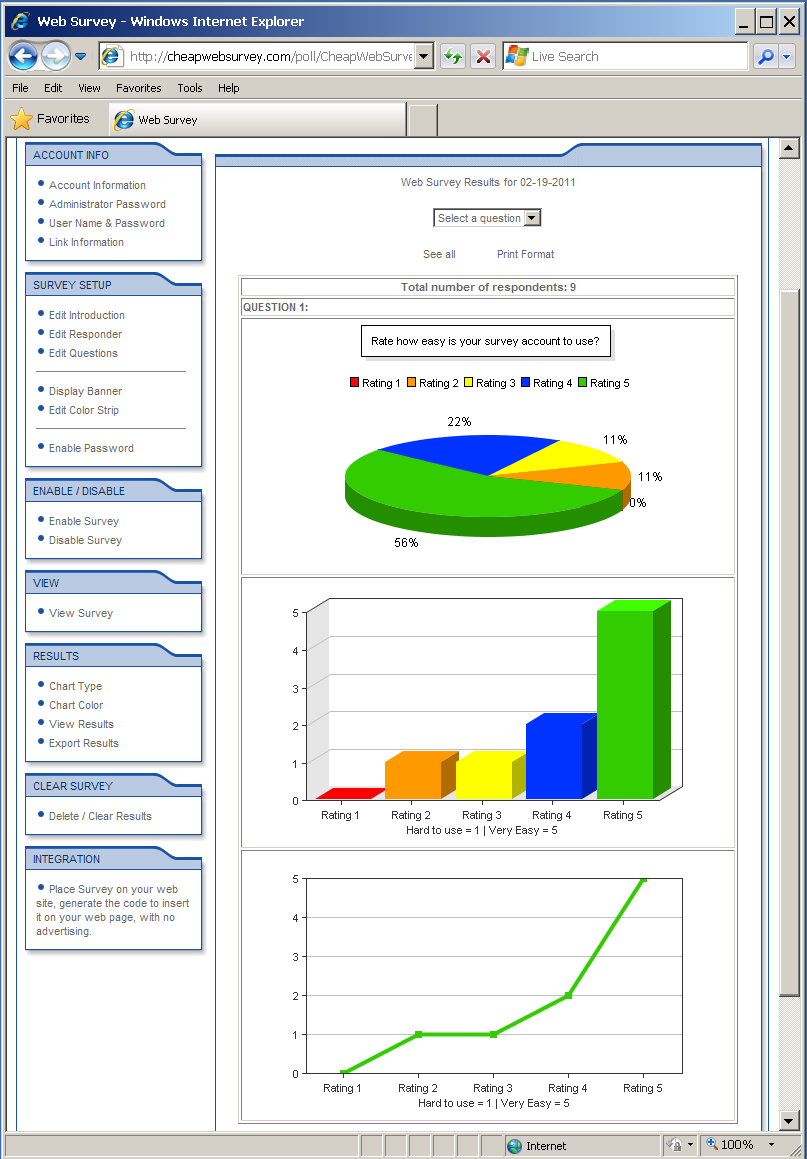Click the Print Format link
The width and height of the screenshot is (807, 1159).
(525, 254)
